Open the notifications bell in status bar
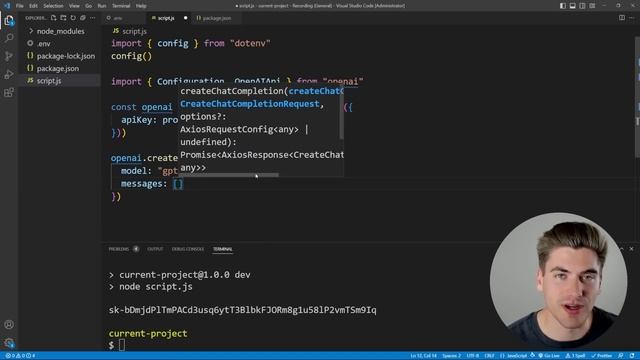Image resolution: width=640 pixels, height=360 pixels. (632, 356)
